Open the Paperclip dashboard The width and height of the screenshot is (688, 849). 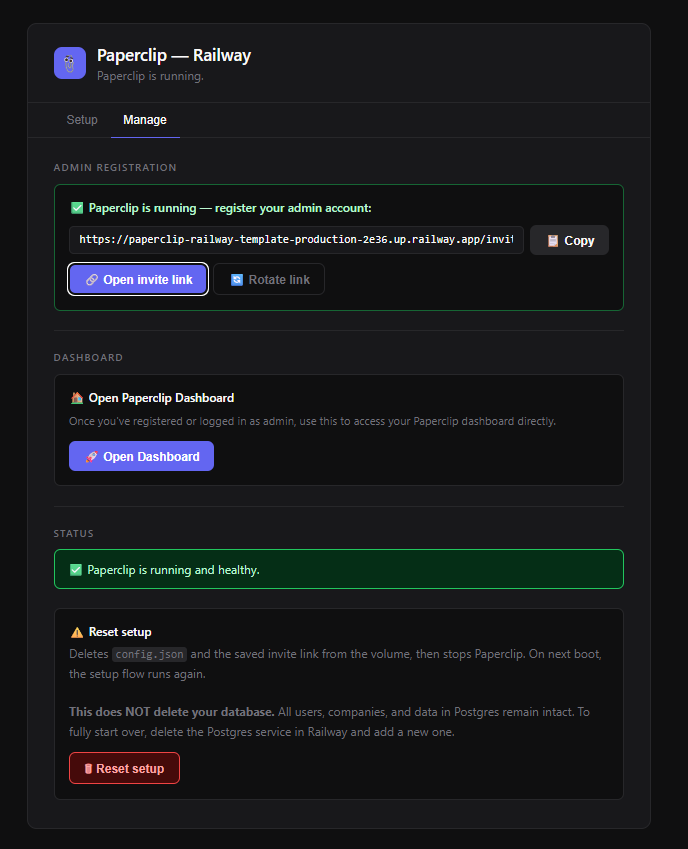pyautogui.click(x=141, y=456)
